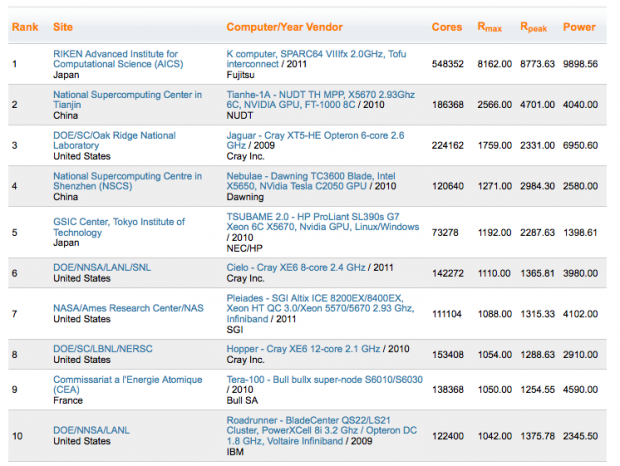Select the cores value 142272
This screenshot has height=466, width=620.
(448, 273)
